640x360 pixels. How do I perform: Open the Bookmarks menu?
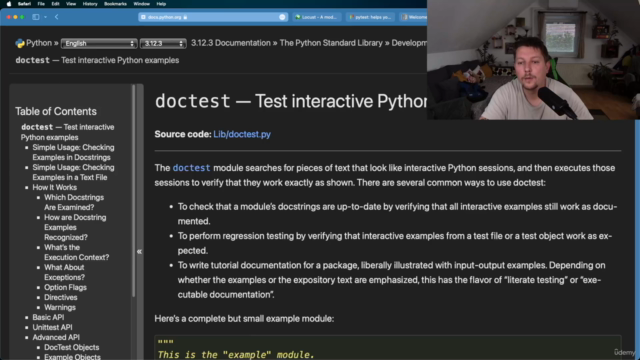click(x=115, y=4)
